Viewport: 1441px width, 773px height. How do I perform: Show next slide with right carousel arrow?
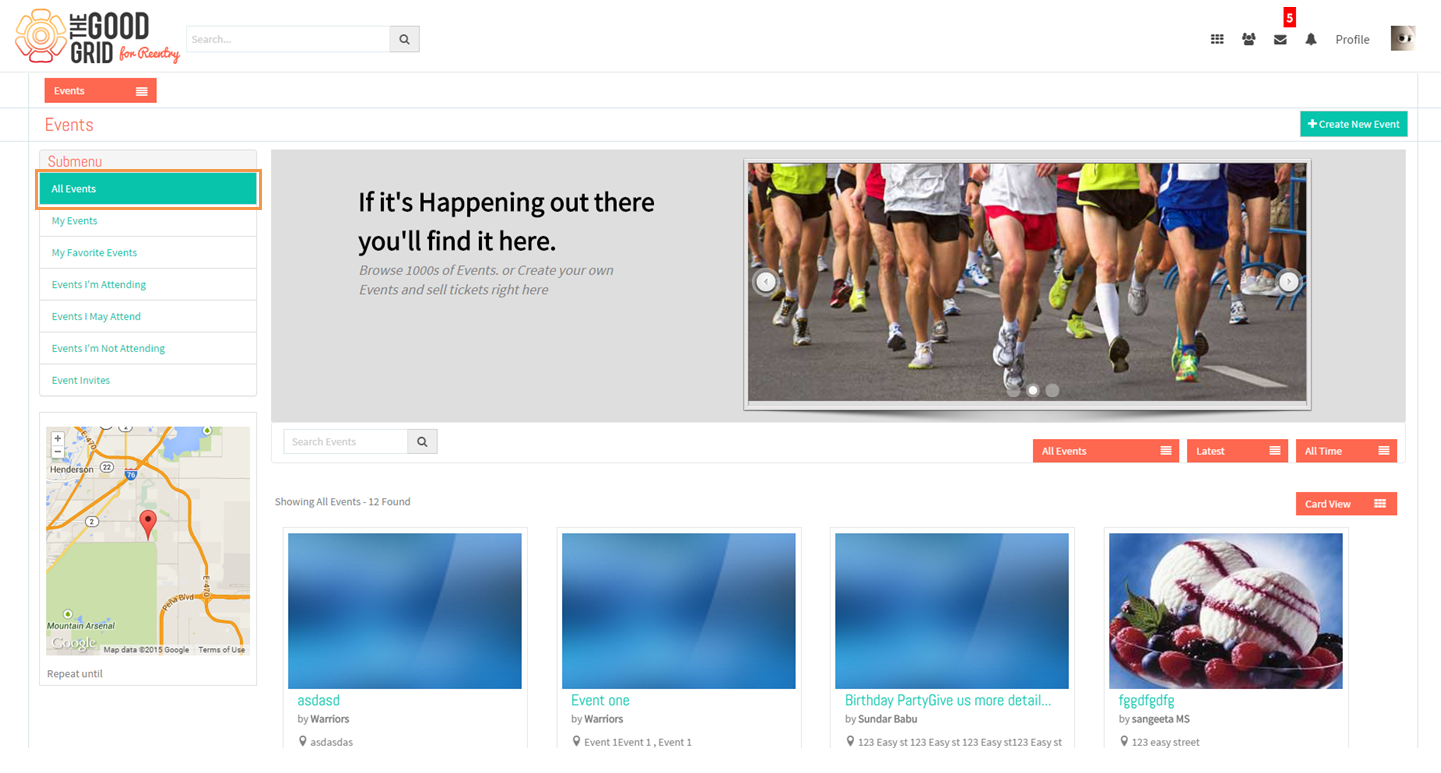click(x=1289, y=282)
